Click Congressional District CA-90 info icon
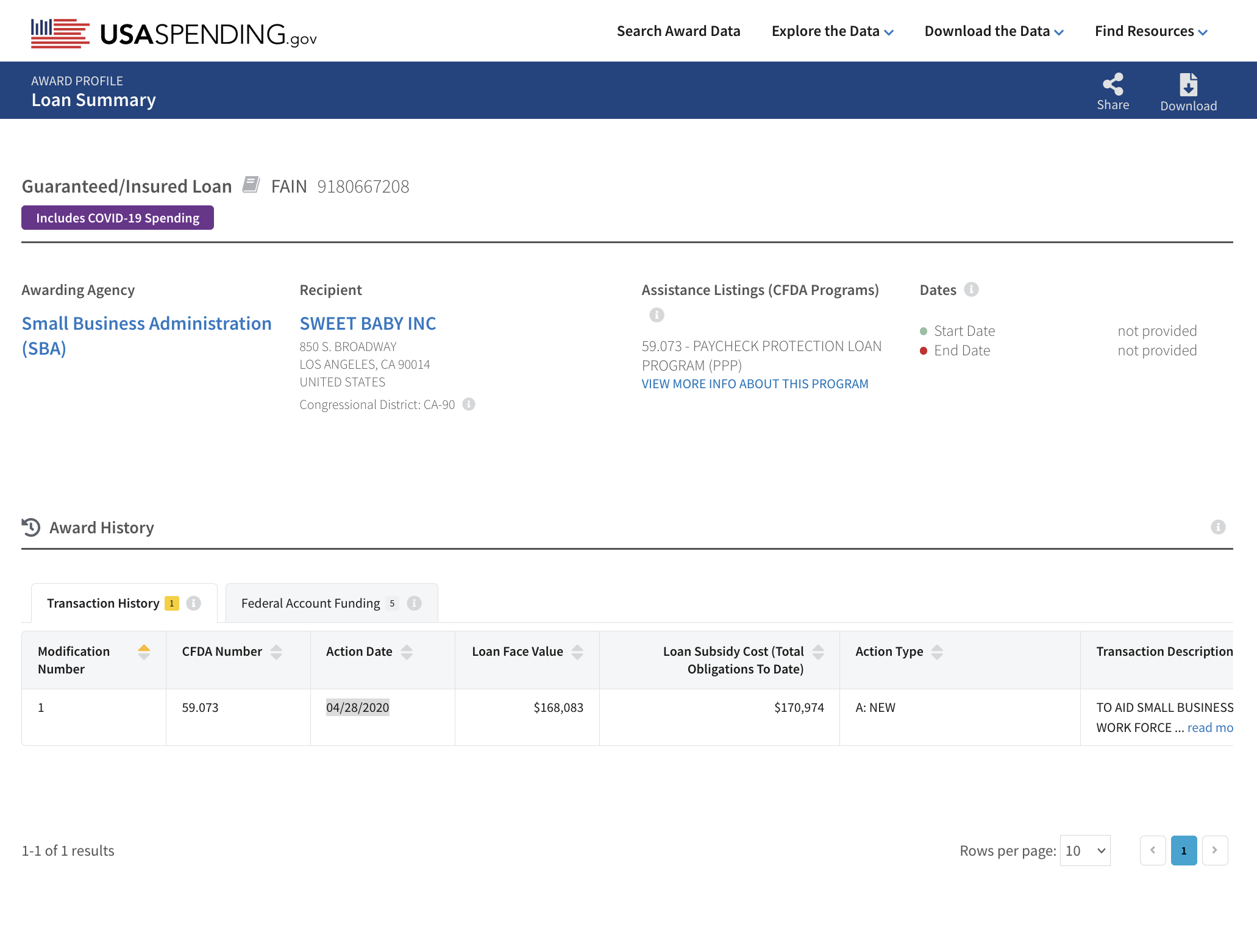The width and height of the screenshot is (1257, 952). tap(469, 404)
